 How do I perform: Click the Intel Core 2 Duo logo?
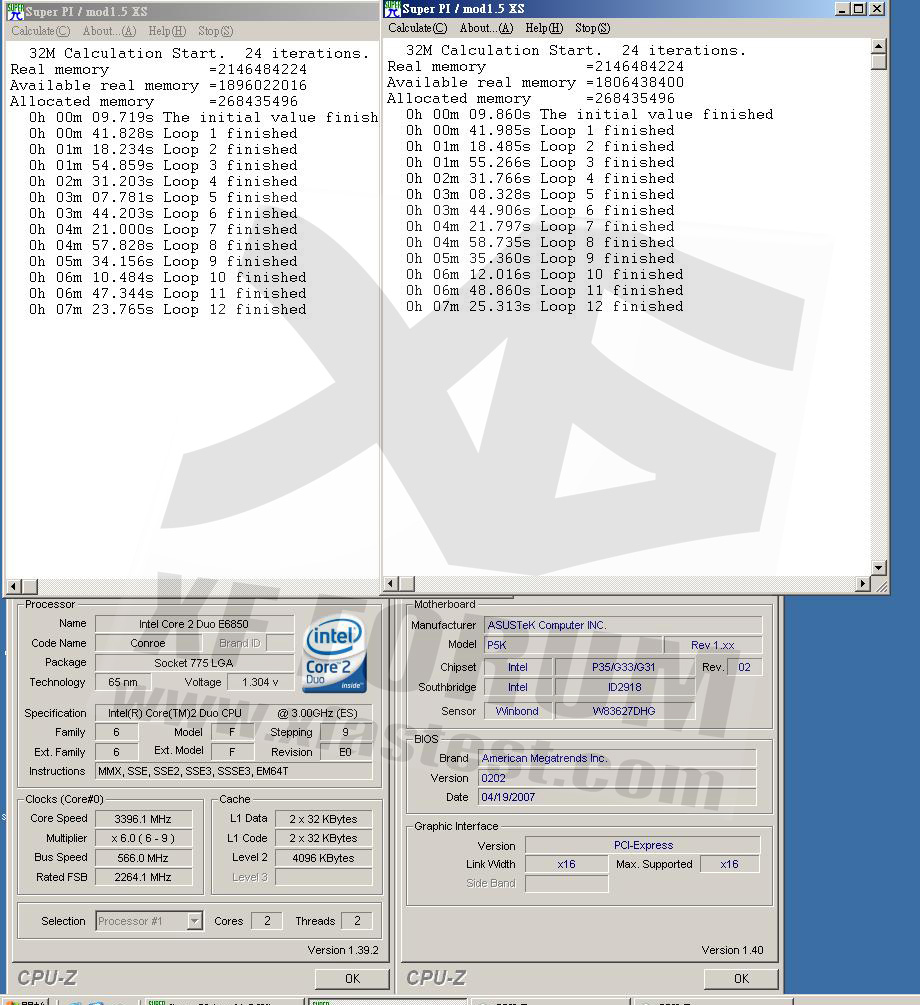coord(334,656)
